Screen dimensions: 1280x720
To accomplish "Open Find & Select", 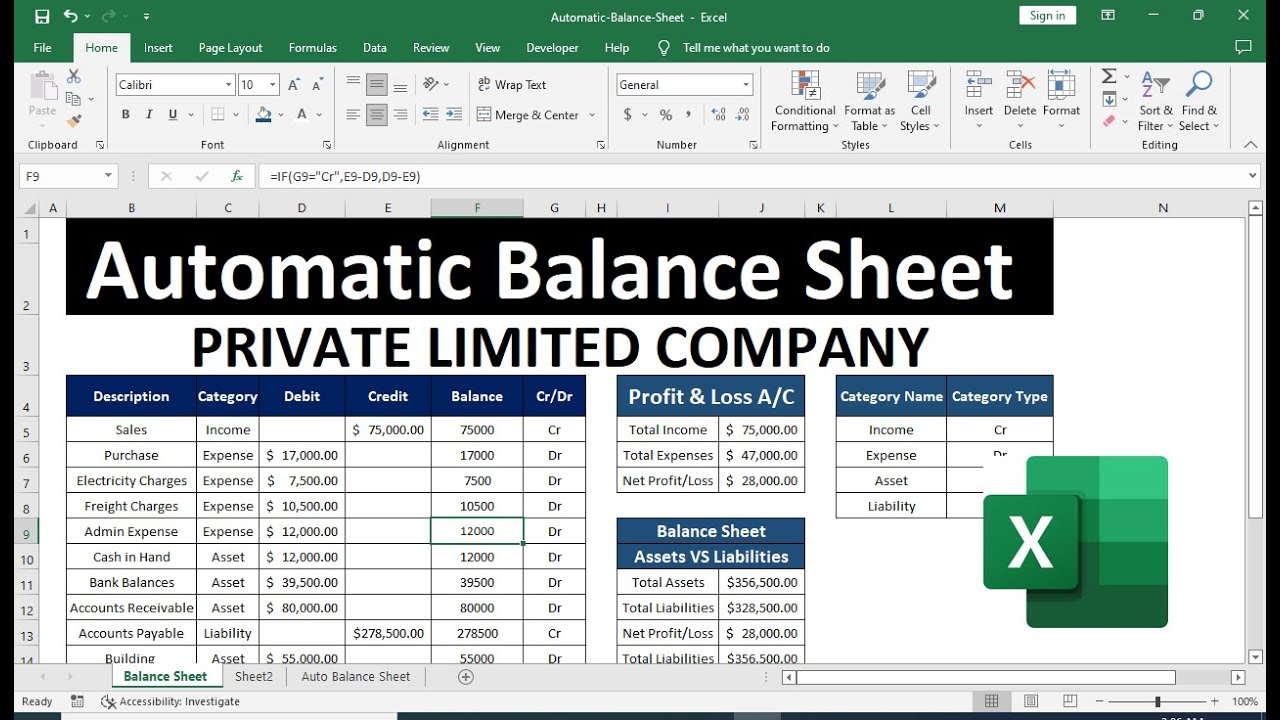I will point(1199,101).
